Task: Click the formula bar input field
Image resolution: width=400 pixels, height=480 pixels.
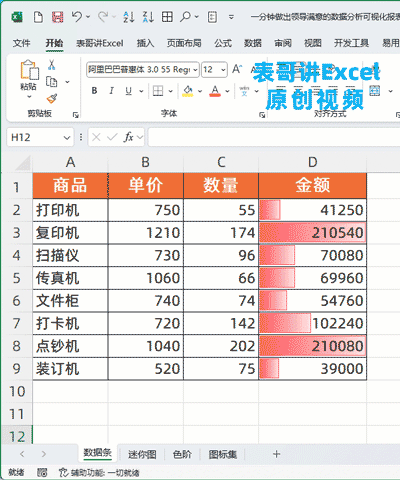Action: click(274, 137)
